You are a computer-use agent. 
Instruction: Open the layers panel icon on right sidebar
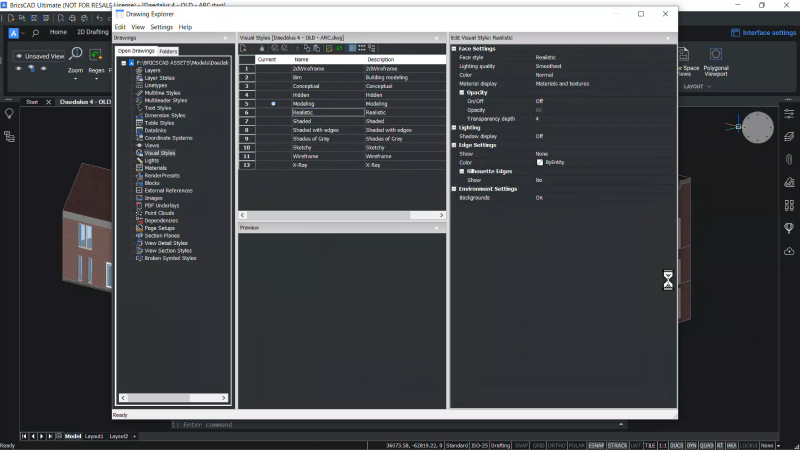click(789, 136)
